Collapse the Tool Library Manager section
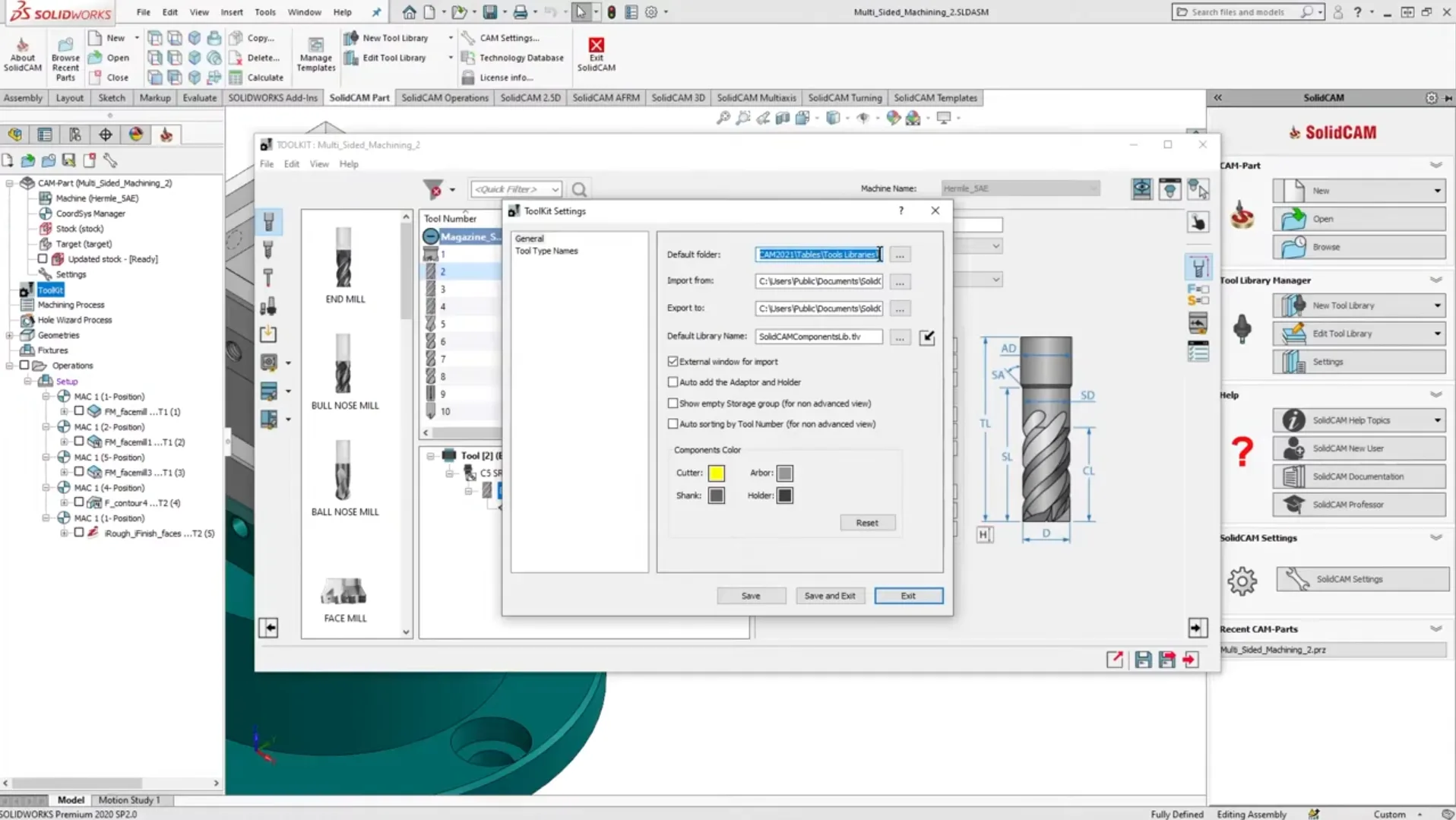1456x820 pixels. 1435,280
